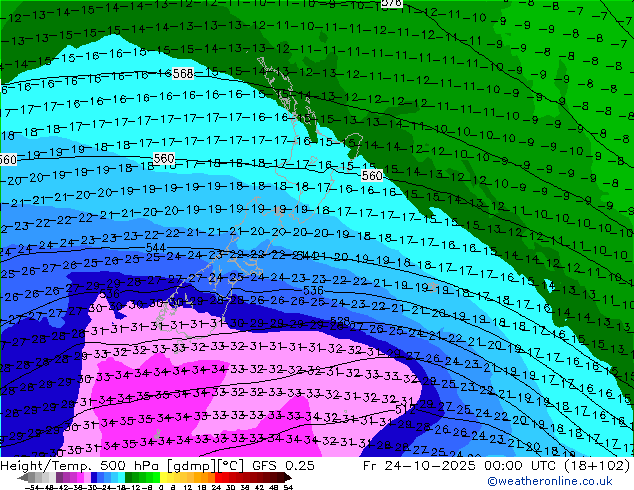Select the '[°C]' unit label
Viewport: 634px width, 490px height.
tap(231, 466)
